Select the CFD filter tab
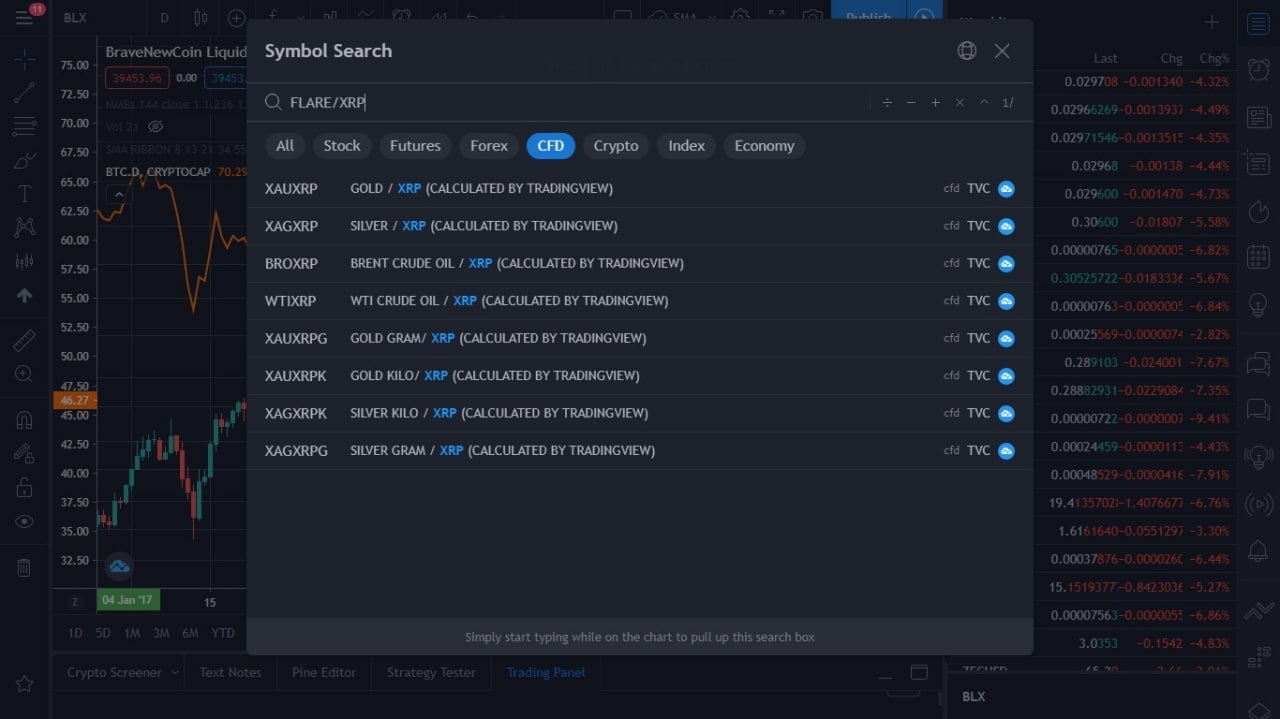Image resolution: width=1280 pixels, height=719 pixels. (x=551, y=146)
